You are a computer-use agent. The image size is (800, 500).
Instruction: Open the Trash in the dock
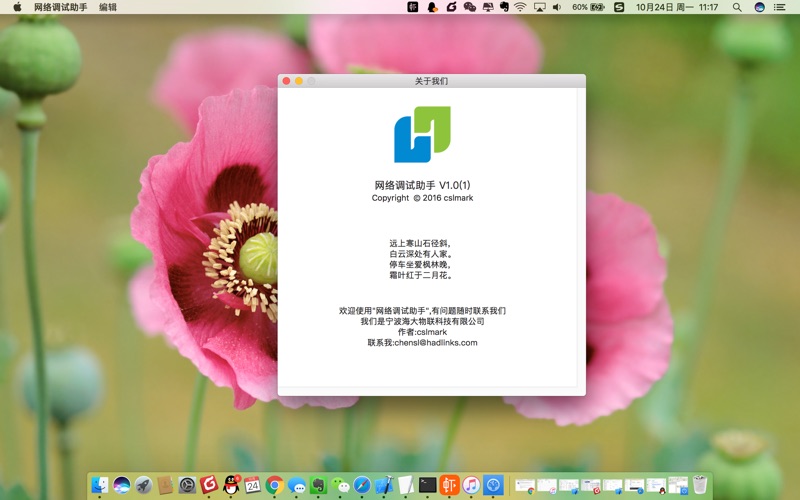tap(700, 485)
